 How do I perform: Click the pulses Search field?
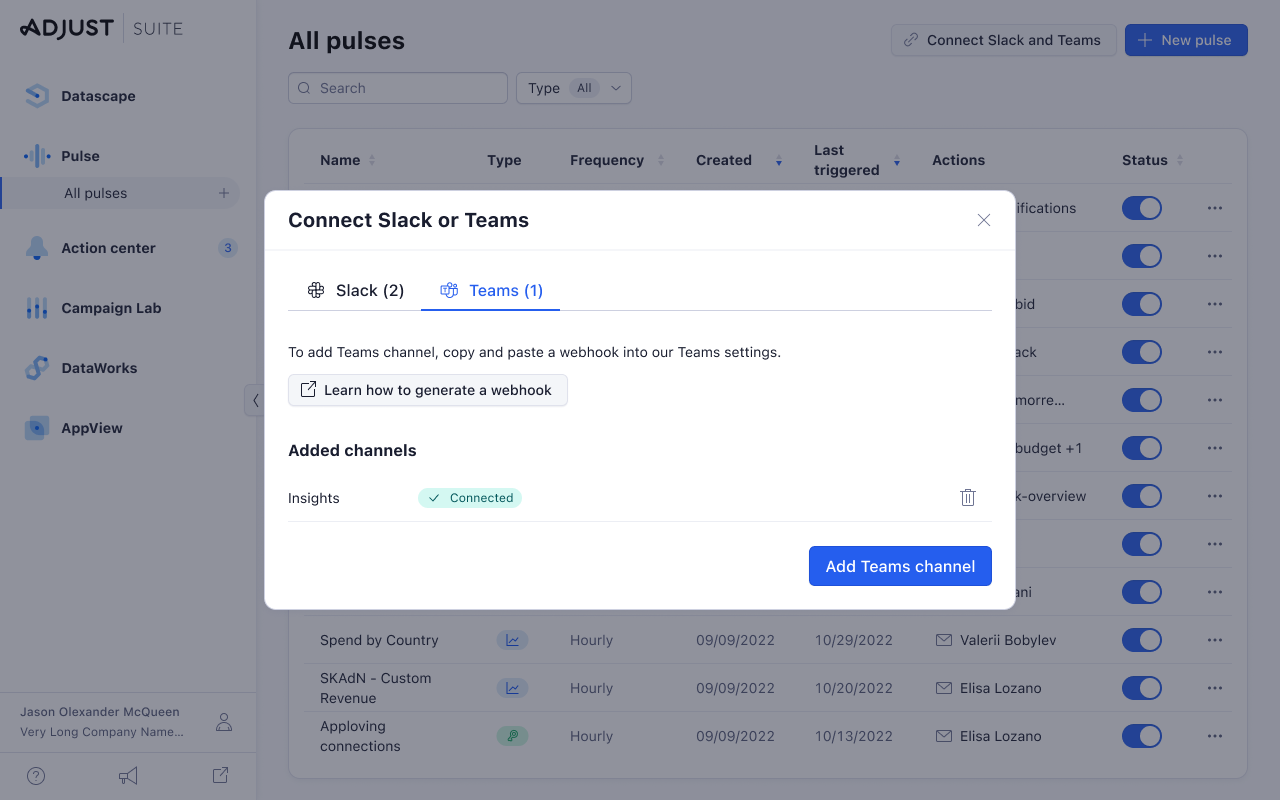click(398, 88)
